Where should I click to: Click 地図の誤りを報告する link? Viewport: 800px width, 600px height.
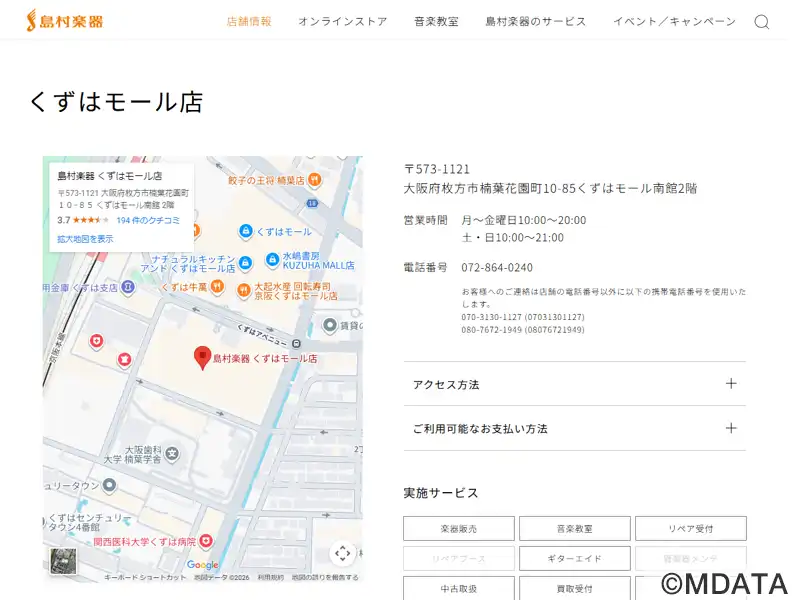pos(325,578)
